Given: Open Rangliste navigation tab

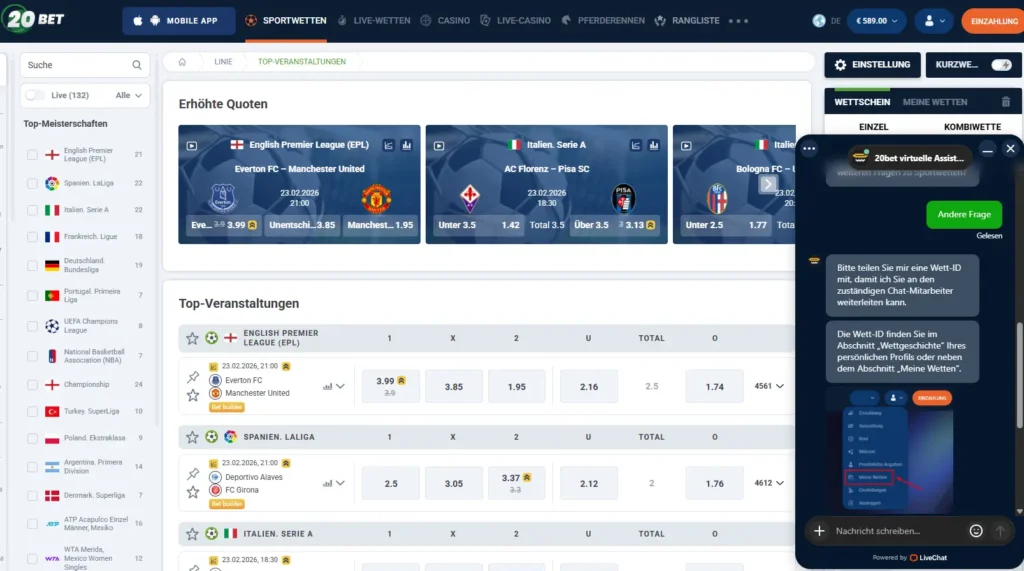Looking at the screenshot, I should tap(687, 21).
